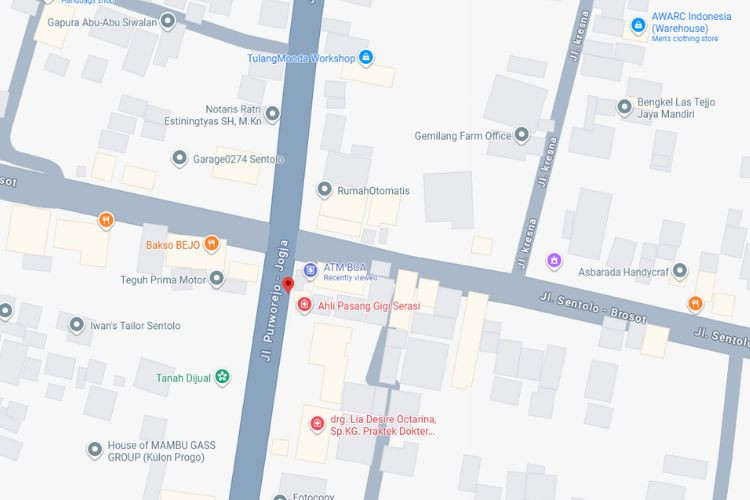Click the Ahli Pasang Gigi Serasi medical icon

304,305
